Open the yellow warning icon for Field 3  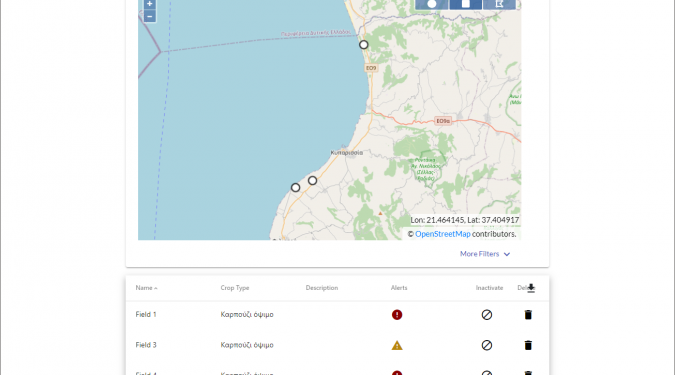(397, 345)
